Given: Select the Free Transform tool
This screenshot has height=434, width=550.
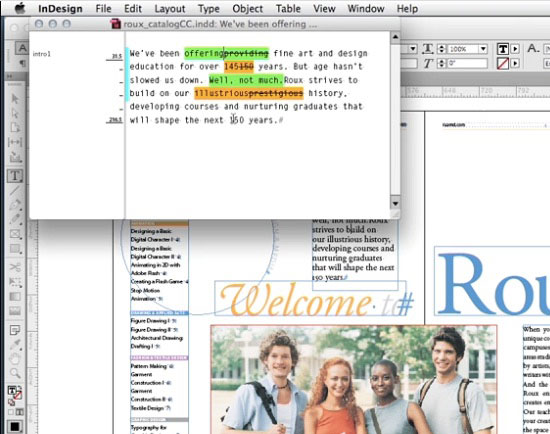Looking at the screenshot, I should (15, 282).
